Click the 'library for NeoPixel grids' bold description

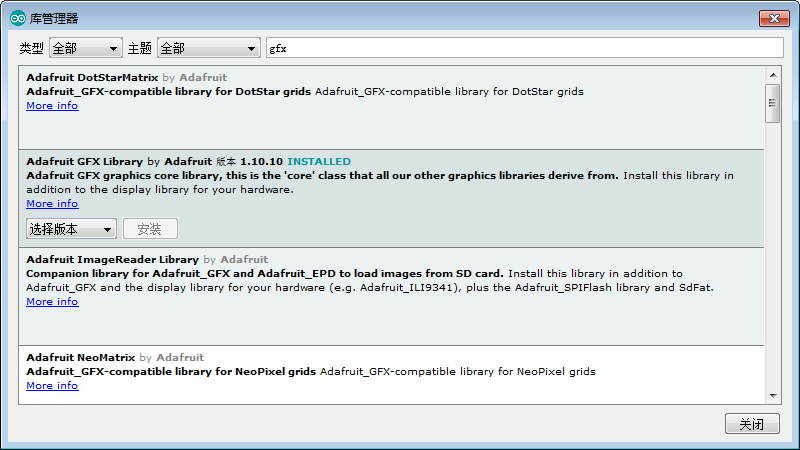[171, 371]
